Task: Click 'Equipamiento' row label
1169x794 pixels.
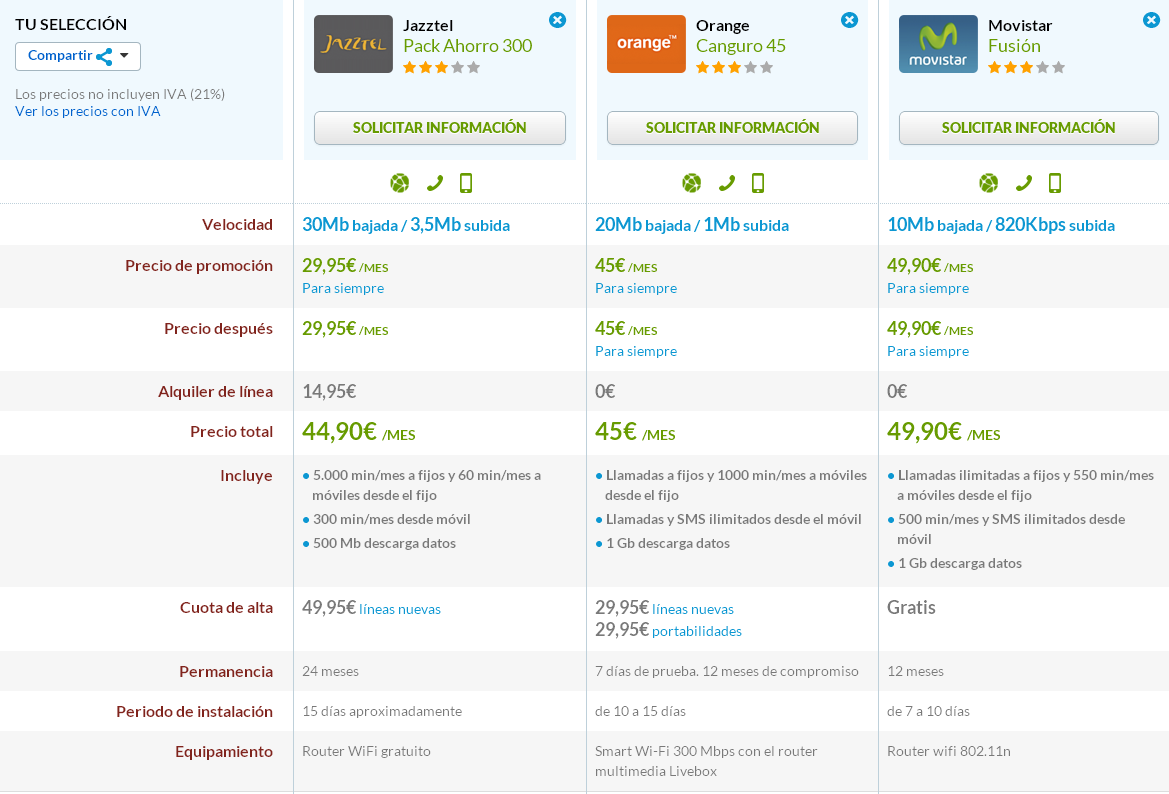Action: [x=224, y=752]
